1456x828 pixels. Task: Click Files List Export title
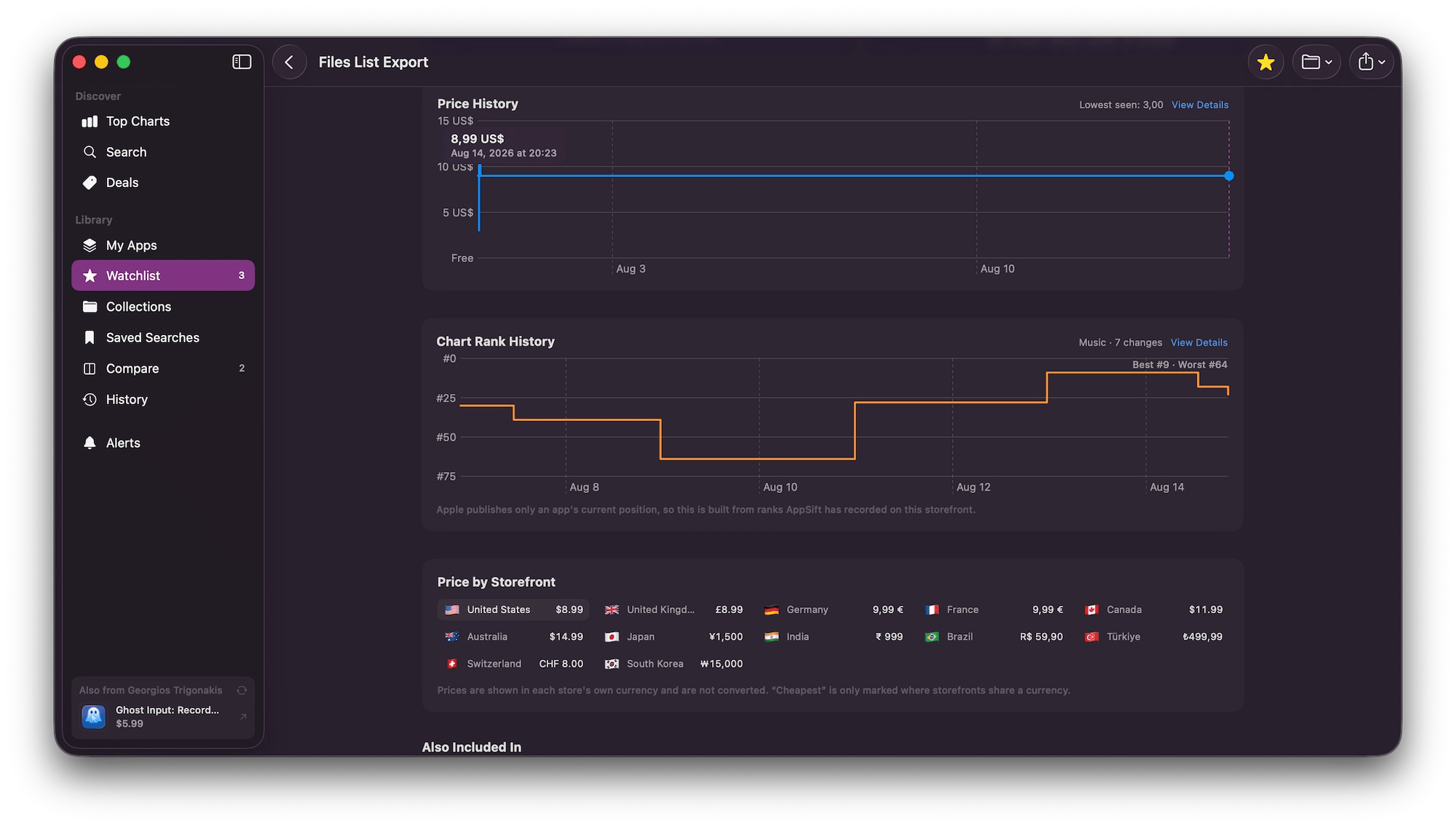coord(373,62)
